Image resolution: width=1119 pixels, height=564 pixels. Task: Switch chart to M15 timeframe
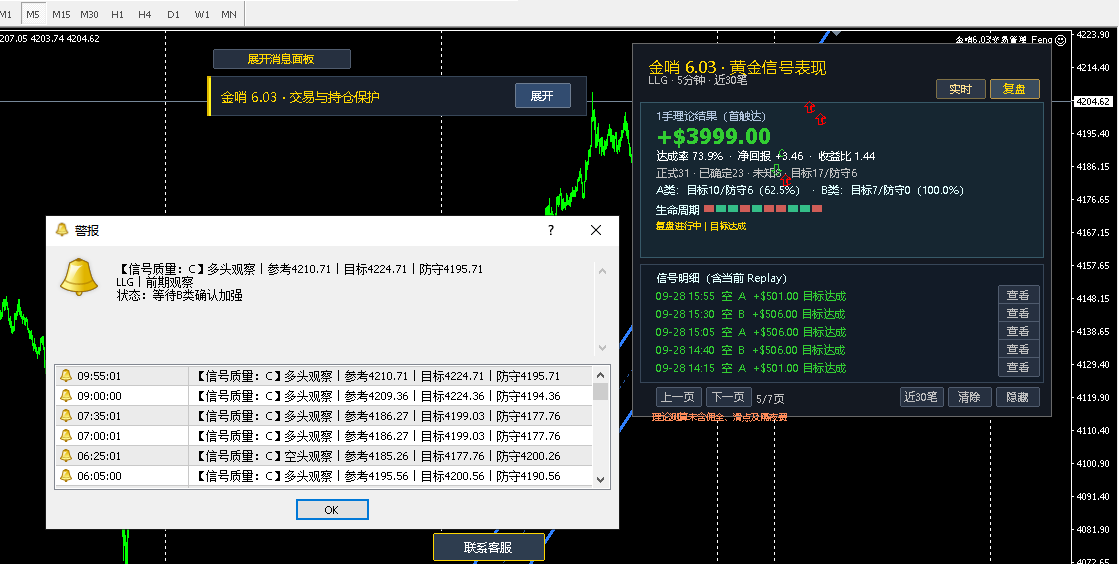click(61, 14)
